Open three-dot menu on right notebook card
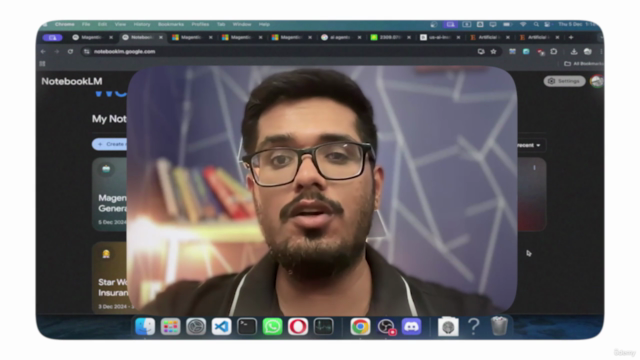The height and width of the screenshot is (360, 640). (534, 168)
